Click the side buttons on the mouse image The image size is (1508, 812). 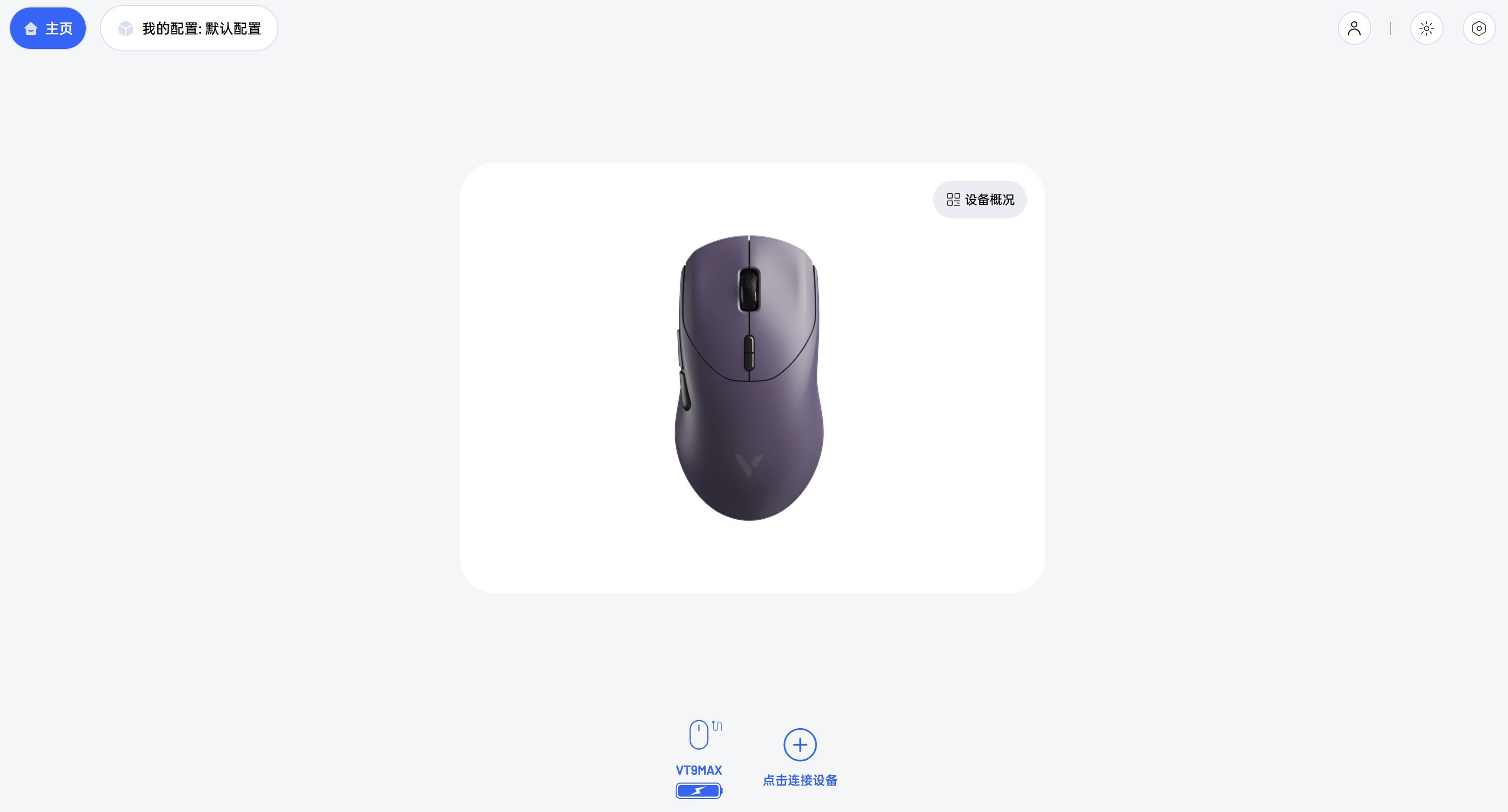683,370
